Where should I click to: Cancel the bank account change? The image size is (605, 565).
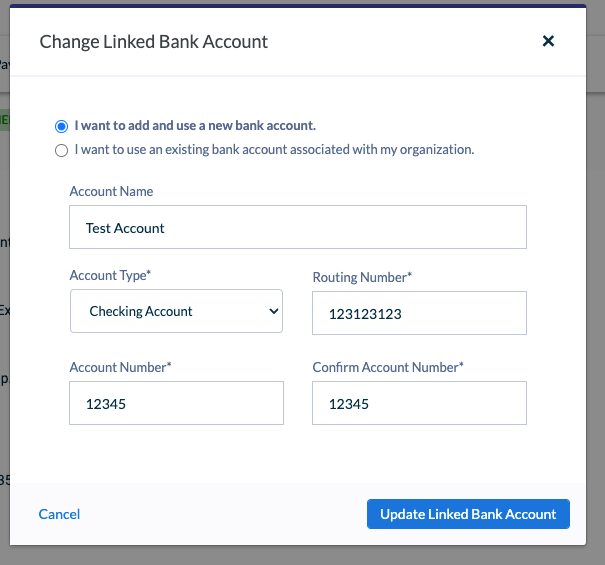59,514
